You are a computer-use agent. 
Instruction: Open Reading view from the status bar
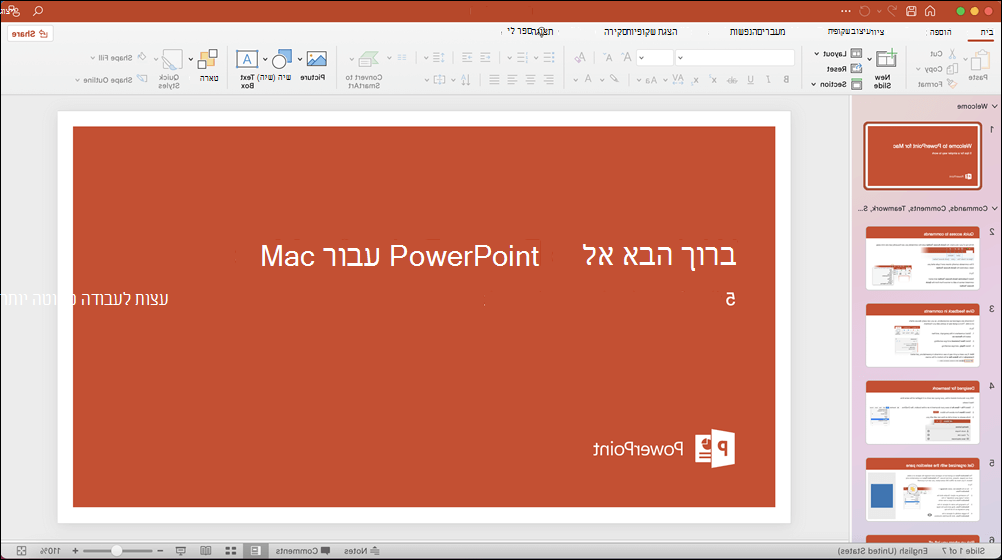pos(206,550)
